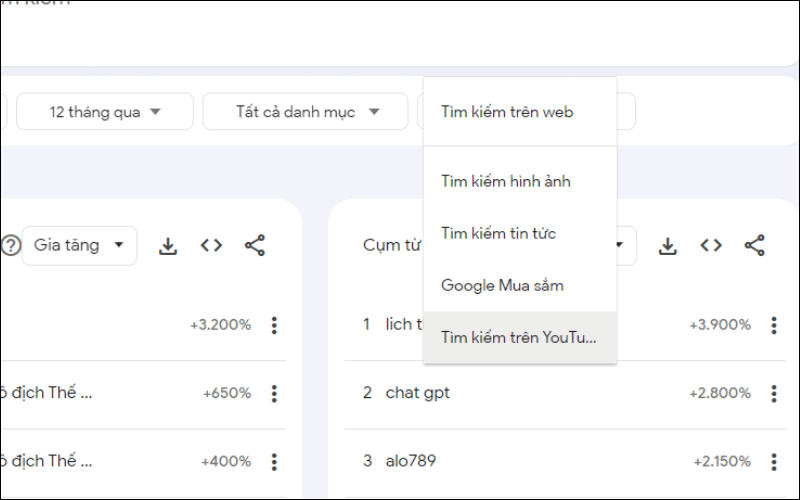The height and width of the screenshot is (500, 800).
Task: Choose "Google Mua sắm" from the menu
Action: pyautogui.click(x=503, y=285)
